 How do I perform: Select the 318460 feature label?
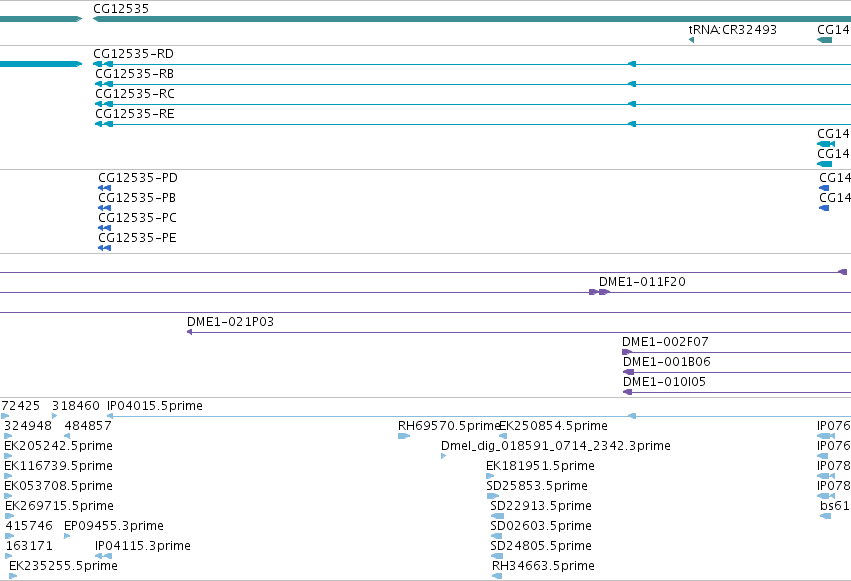point(76,406)
